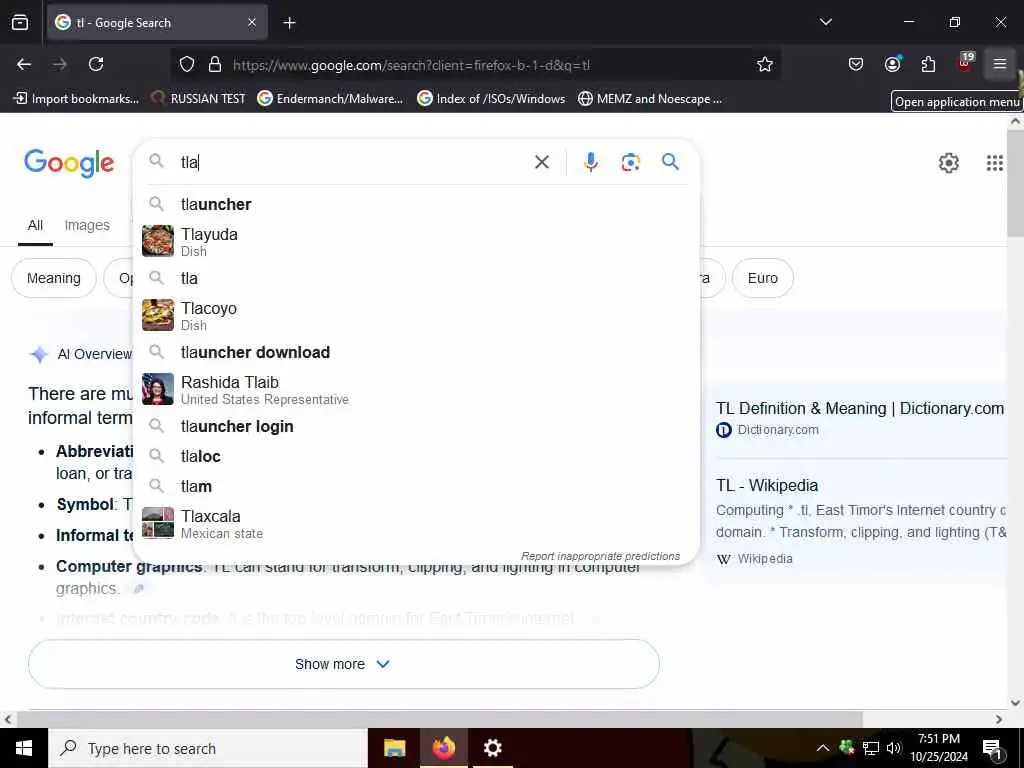Start voice search with microphone icon

[x=590, y=162]
